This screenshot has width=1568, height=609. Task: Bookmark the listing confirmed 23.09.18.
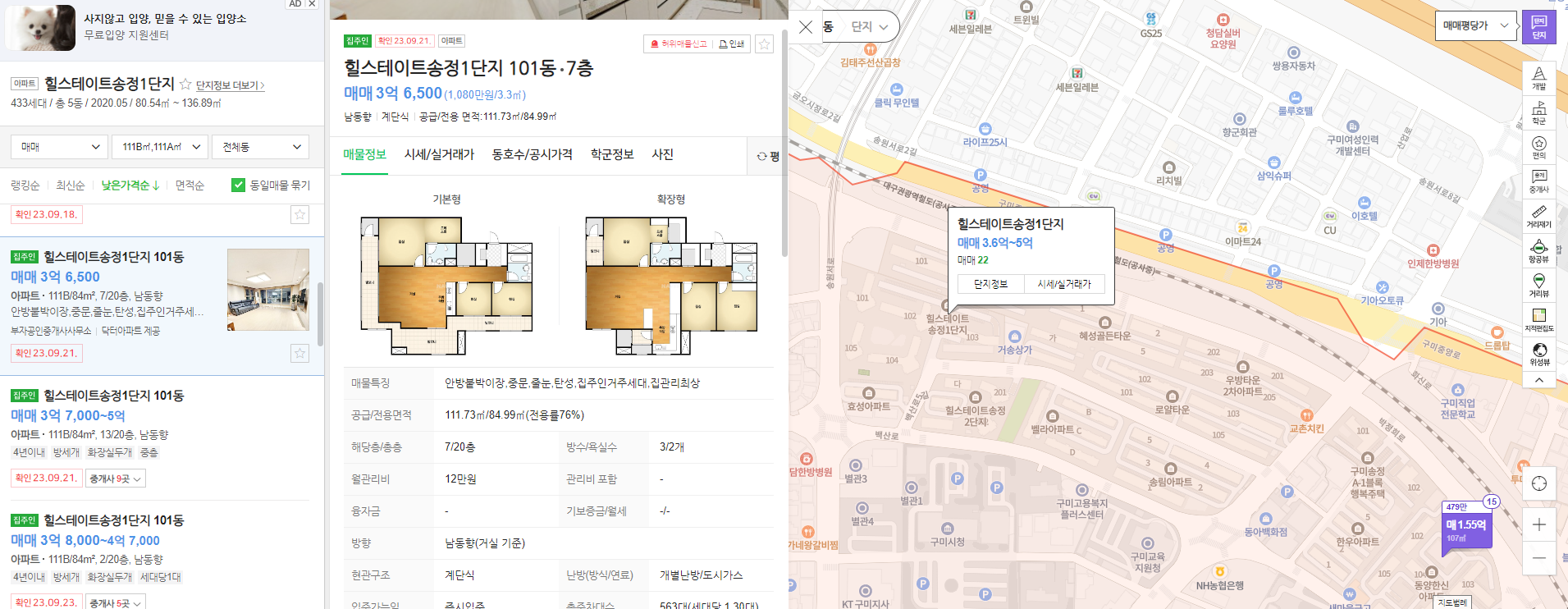point(299,214)
